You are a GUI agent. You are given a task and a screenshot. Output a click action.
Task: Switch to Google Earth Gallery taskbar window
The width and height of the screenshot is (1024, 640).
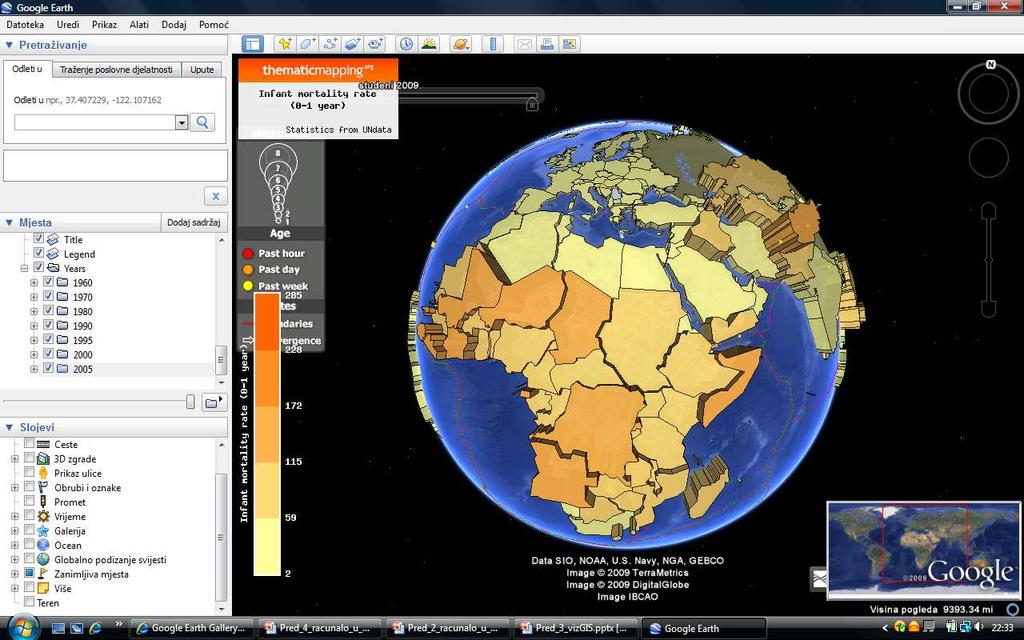(x=191, y=628)
